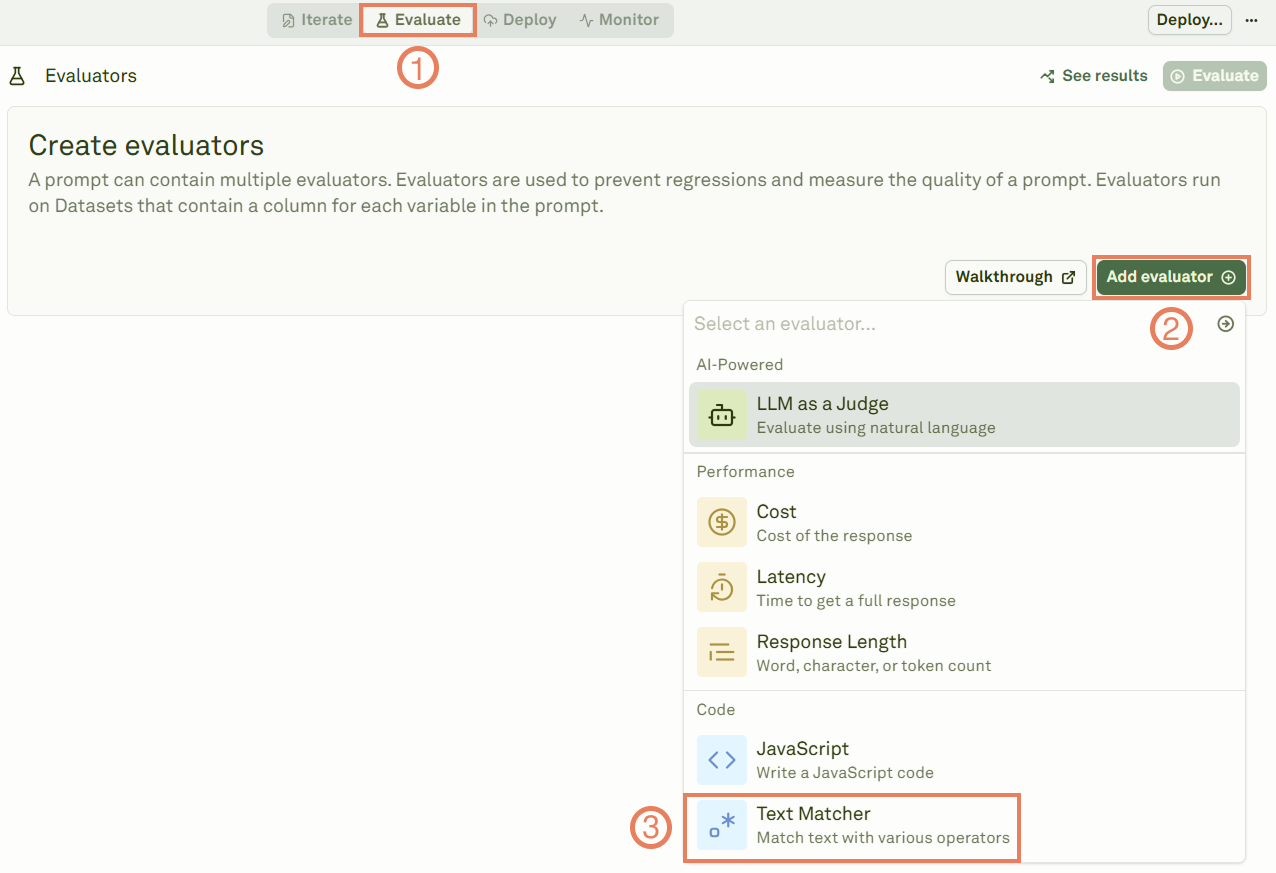Click the circled arrow submit icon

(1225, 324)
